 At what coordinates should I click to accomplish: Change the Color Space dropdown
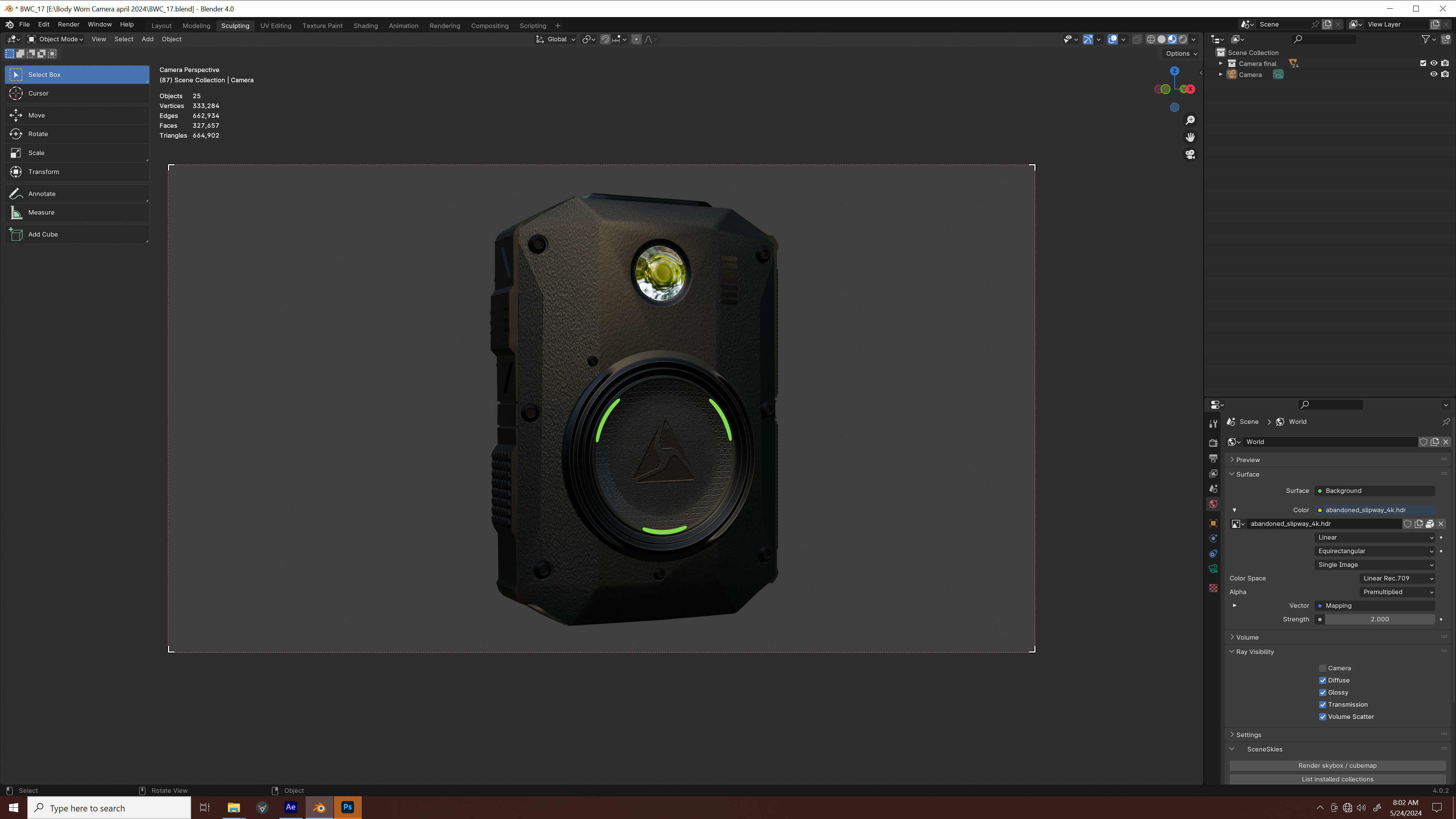point(1396,578)
